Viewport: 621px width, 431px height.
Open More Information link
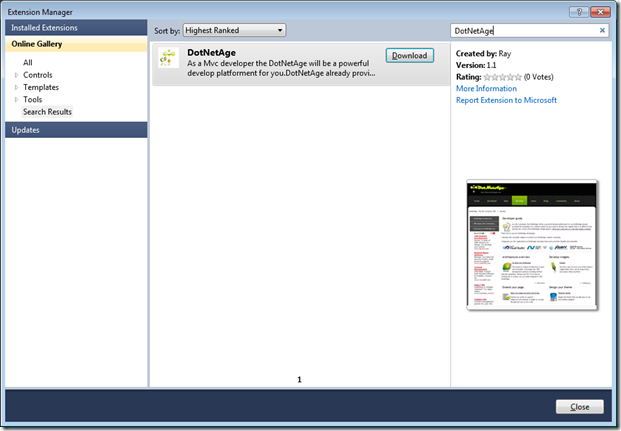click(486, 88)
